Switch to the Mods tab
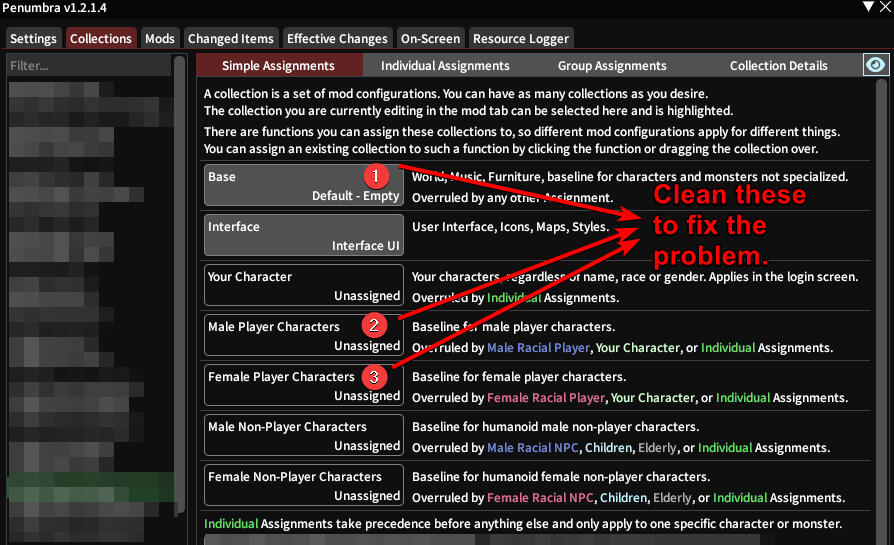894x545 pixels. (x=160, y=39)
